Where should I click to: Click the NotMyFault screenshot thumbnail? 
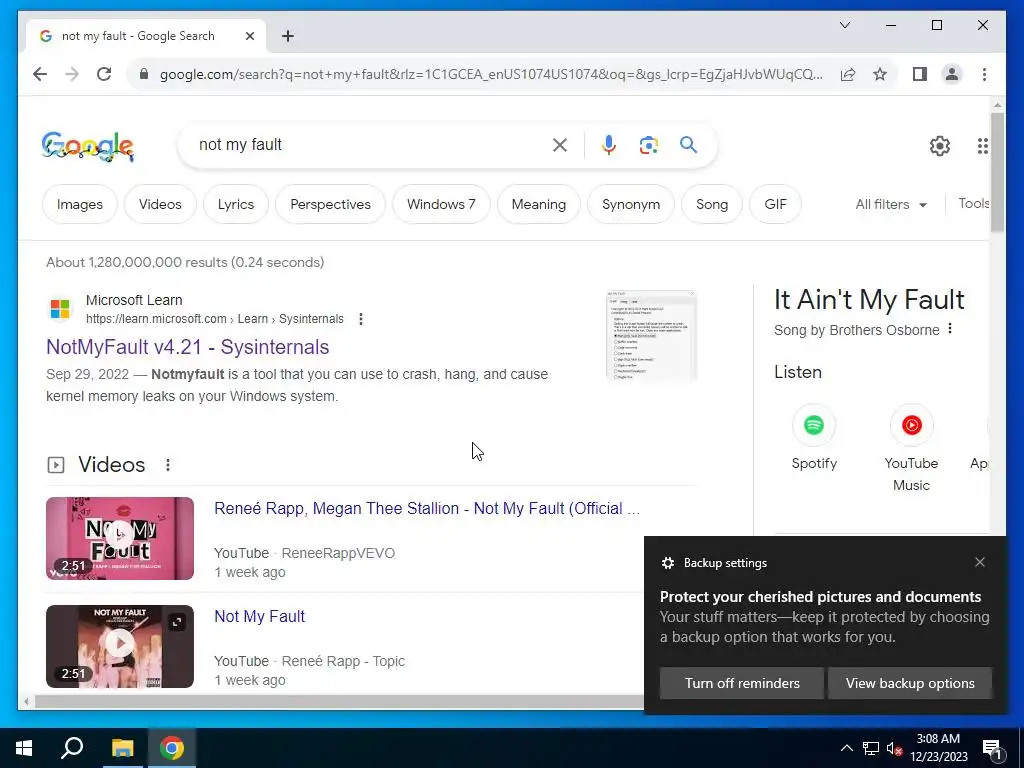point(652,336)
